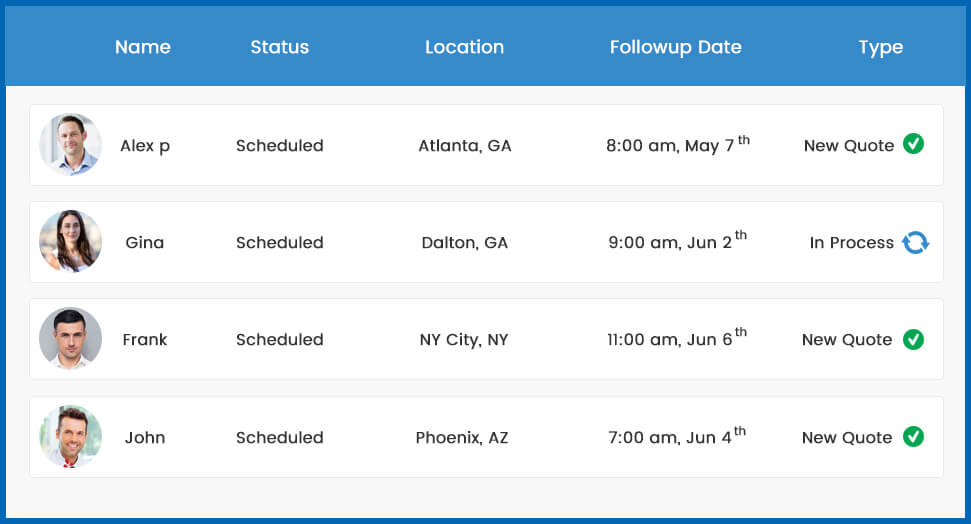The height and width of the screenshot is (524, 971).
Task: Click the green checkmark in Frank's row
Action: click(913, 339)
